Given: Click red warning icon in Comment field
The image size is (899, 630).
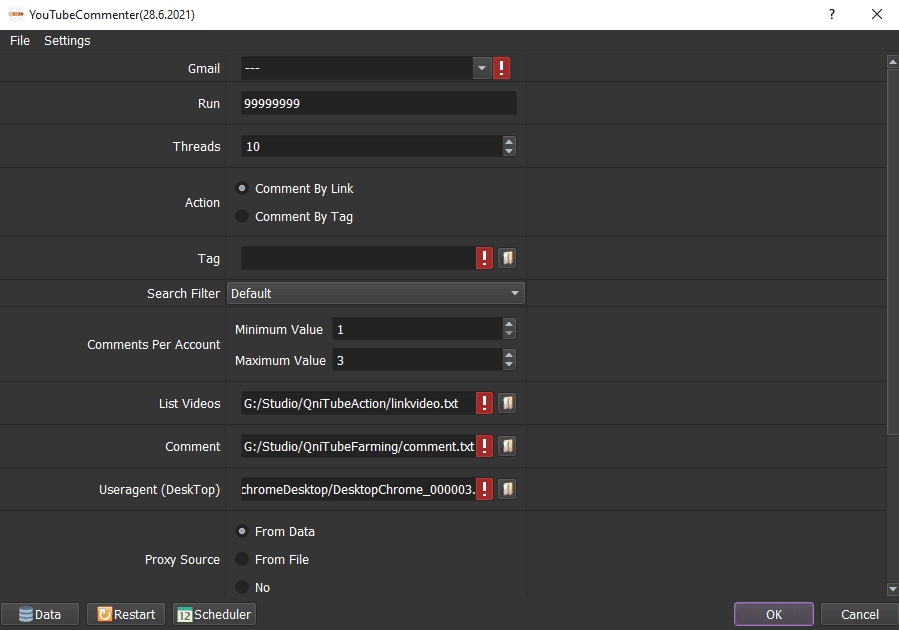Looking at the screenshot, I should 485,446.
